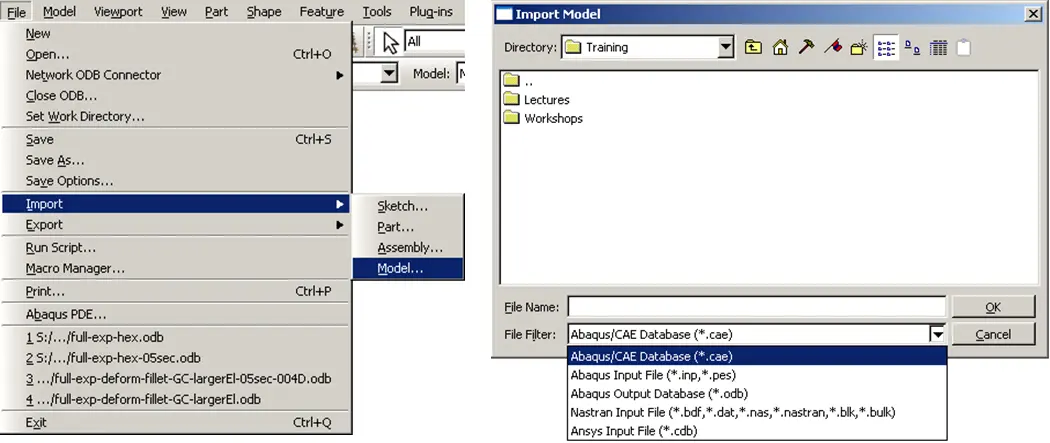
Task: Choose Abaqus Output Database (*.odb) filter
Action: click(757, 393)
